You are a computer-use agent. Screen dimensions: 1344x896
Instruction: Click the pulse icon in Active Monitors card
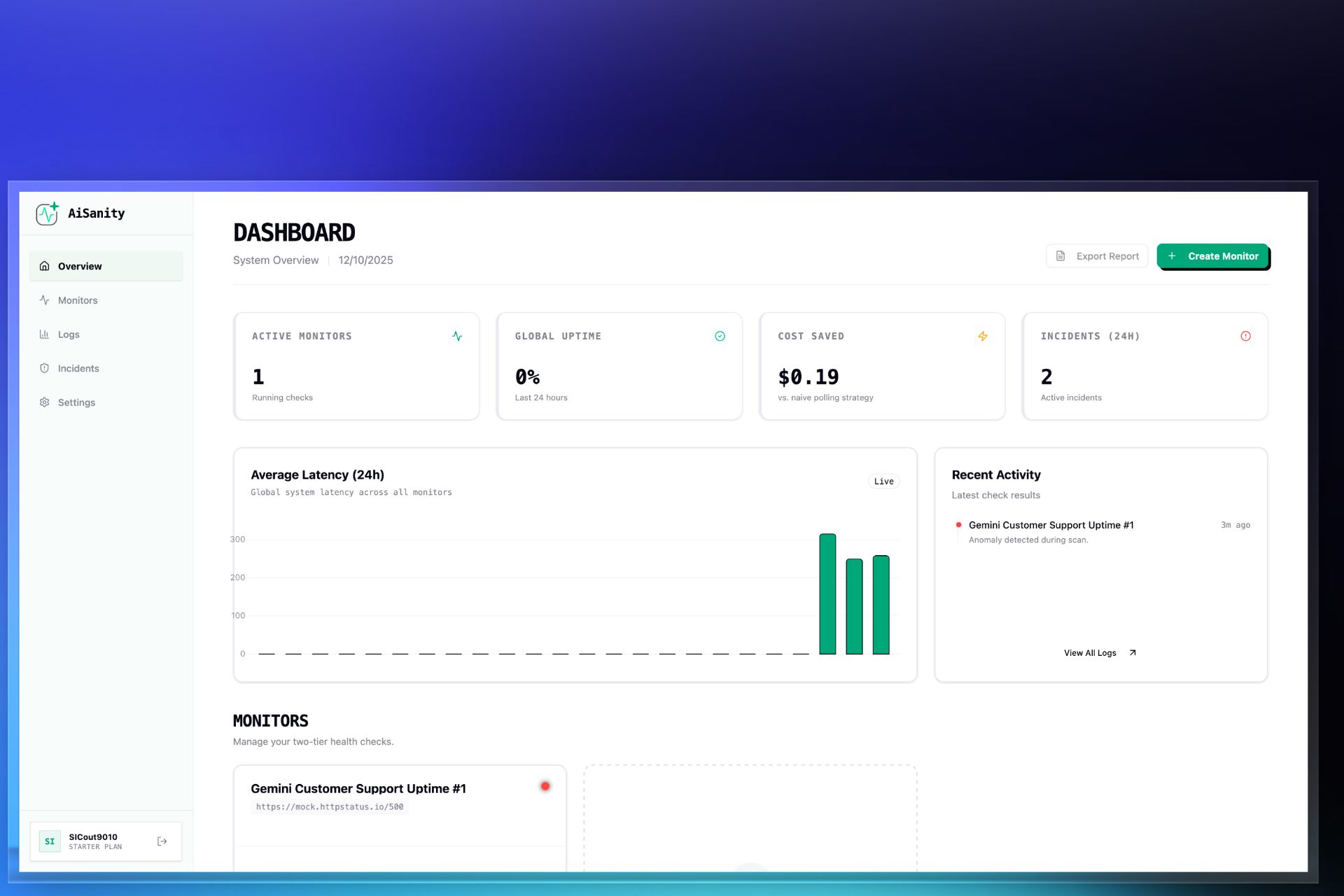point(457,337)
